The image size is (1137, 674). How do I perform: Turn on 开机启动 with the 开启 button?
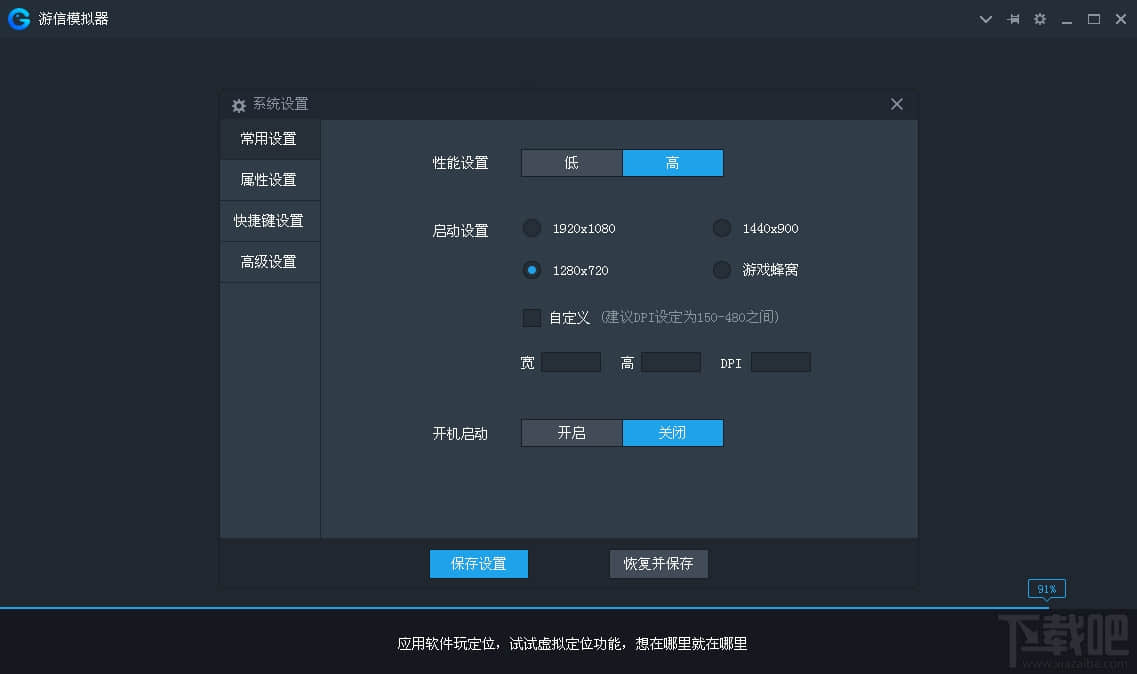[571, 432]
